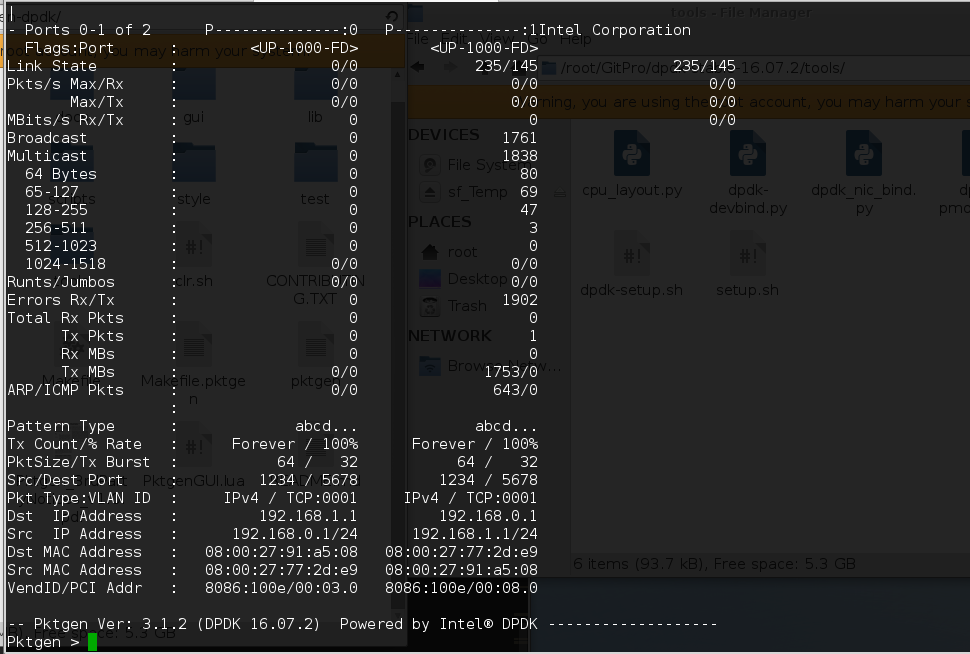Open File System in the sidebar
The image size is (970, 654).
click(480, 164)
